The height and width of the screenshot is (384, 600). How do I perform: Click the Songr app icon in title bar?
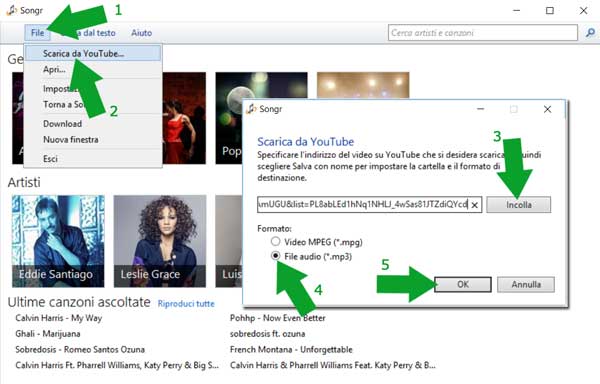(12, 10)
